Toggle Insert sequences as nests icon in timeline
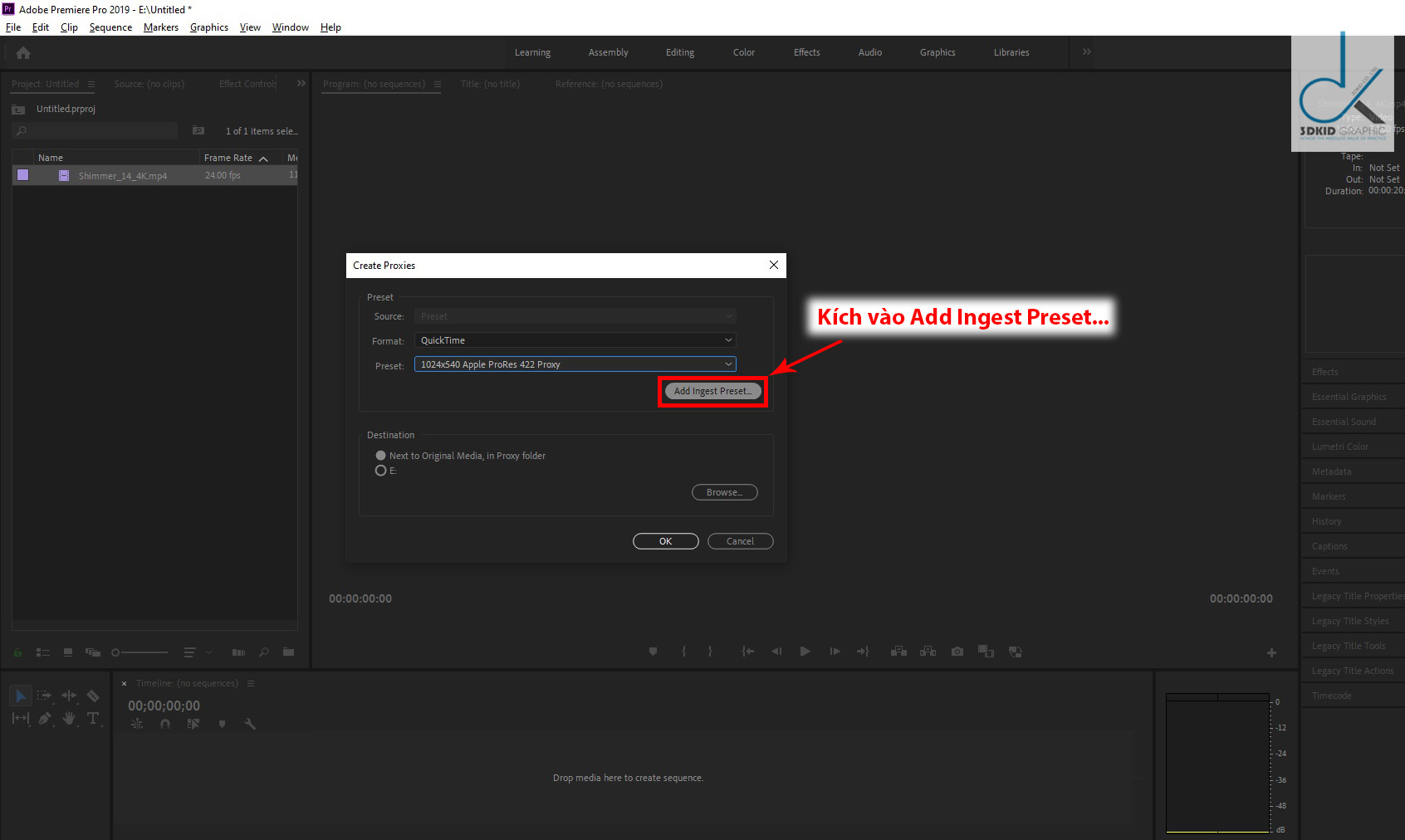Image resolution: width=1405 pixels, height=840 pixels. click(137, 724)
